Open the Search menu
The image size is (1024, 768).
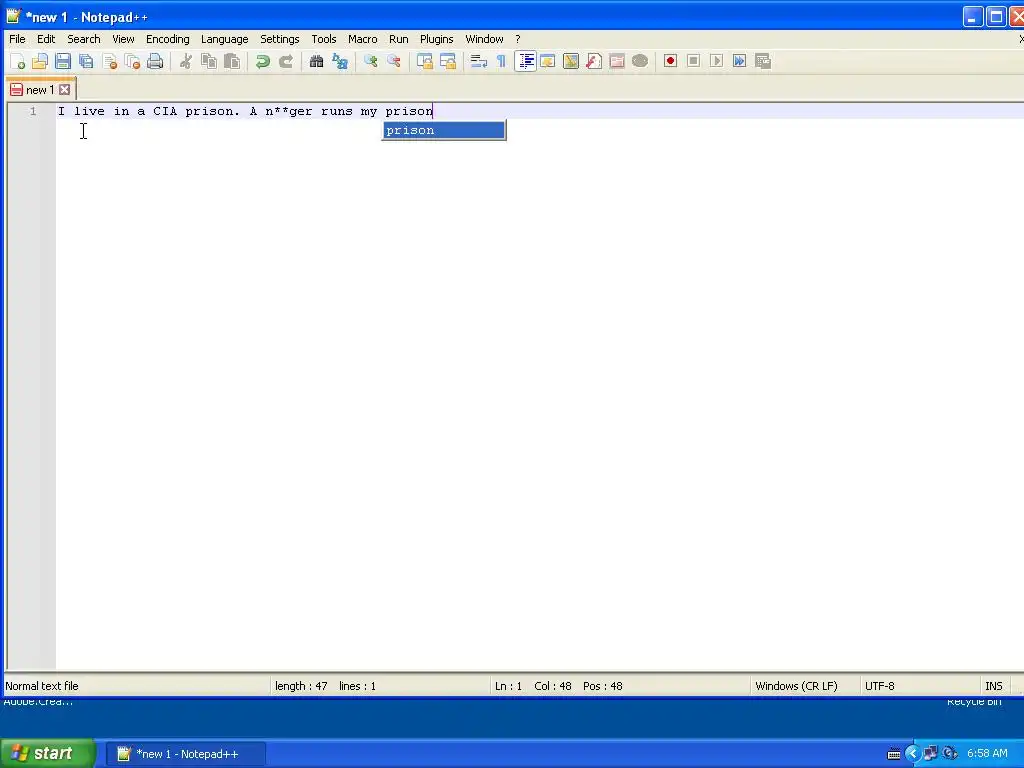(84, 39)
